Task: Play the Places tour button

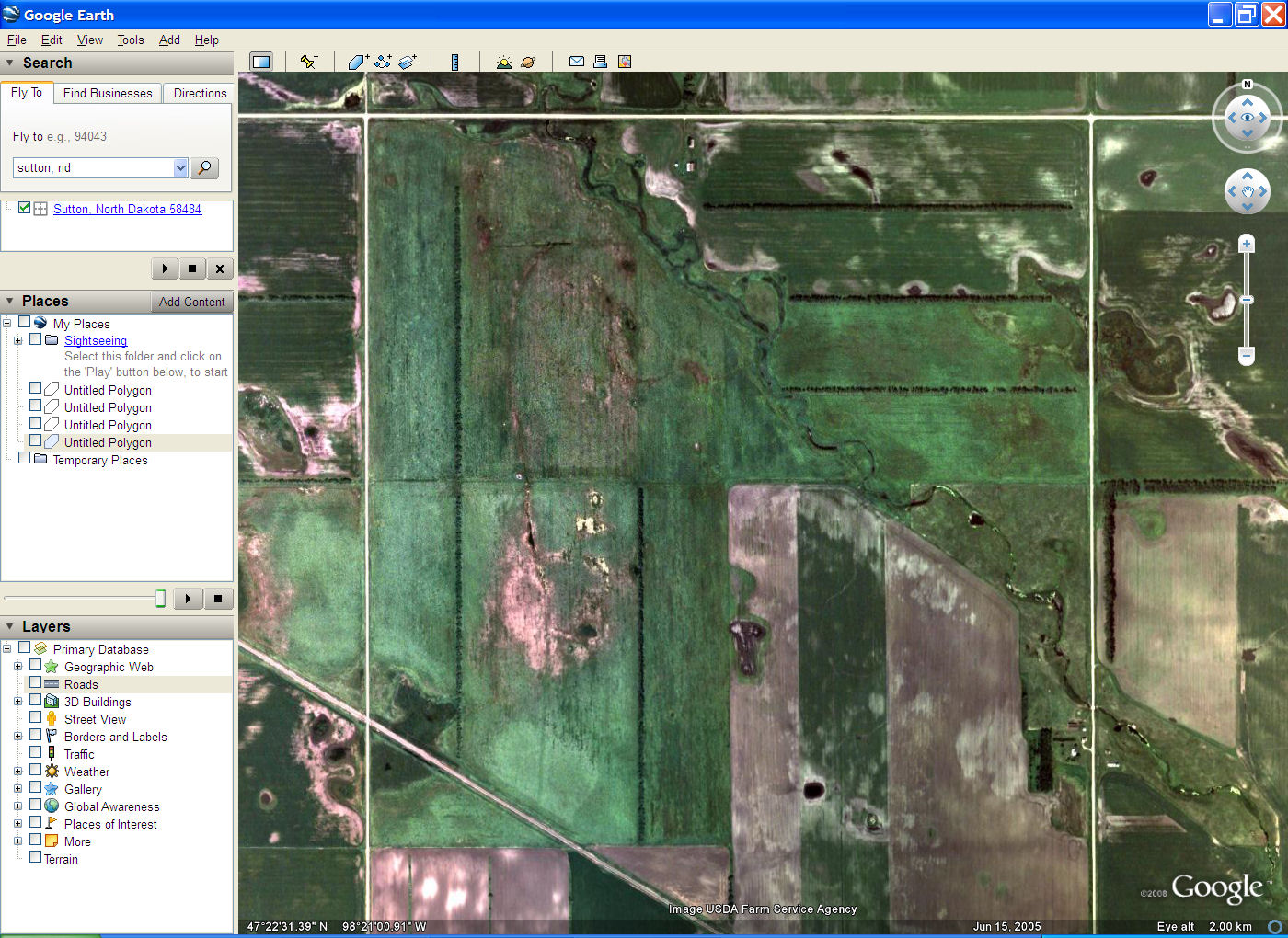Action: tap(188, 599)
